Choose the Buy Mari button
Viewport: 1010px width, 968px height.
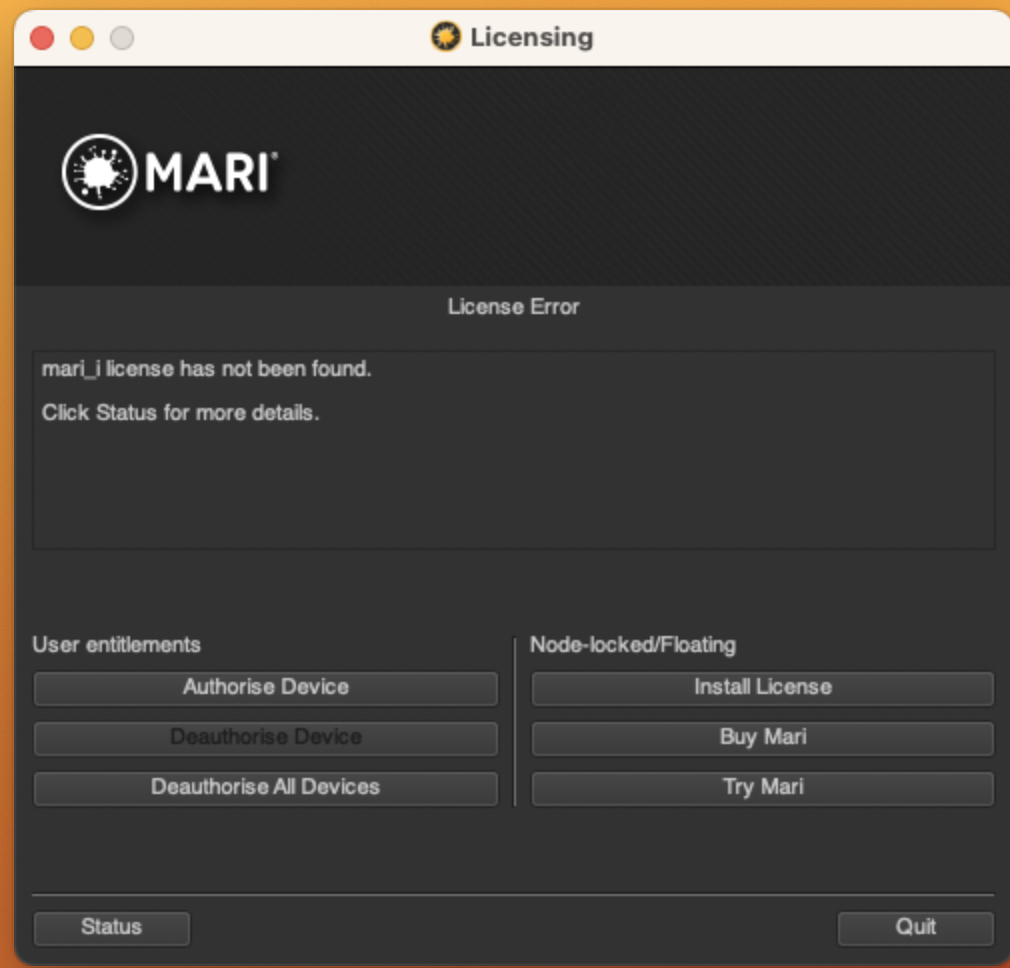tap(763, 737)
